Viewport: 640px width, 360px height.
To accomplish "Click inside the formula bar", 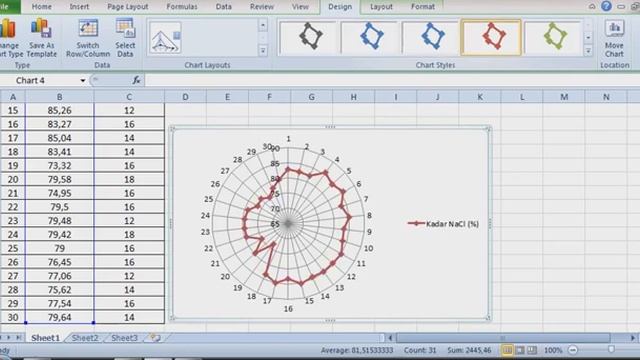I will pos(392,80).
